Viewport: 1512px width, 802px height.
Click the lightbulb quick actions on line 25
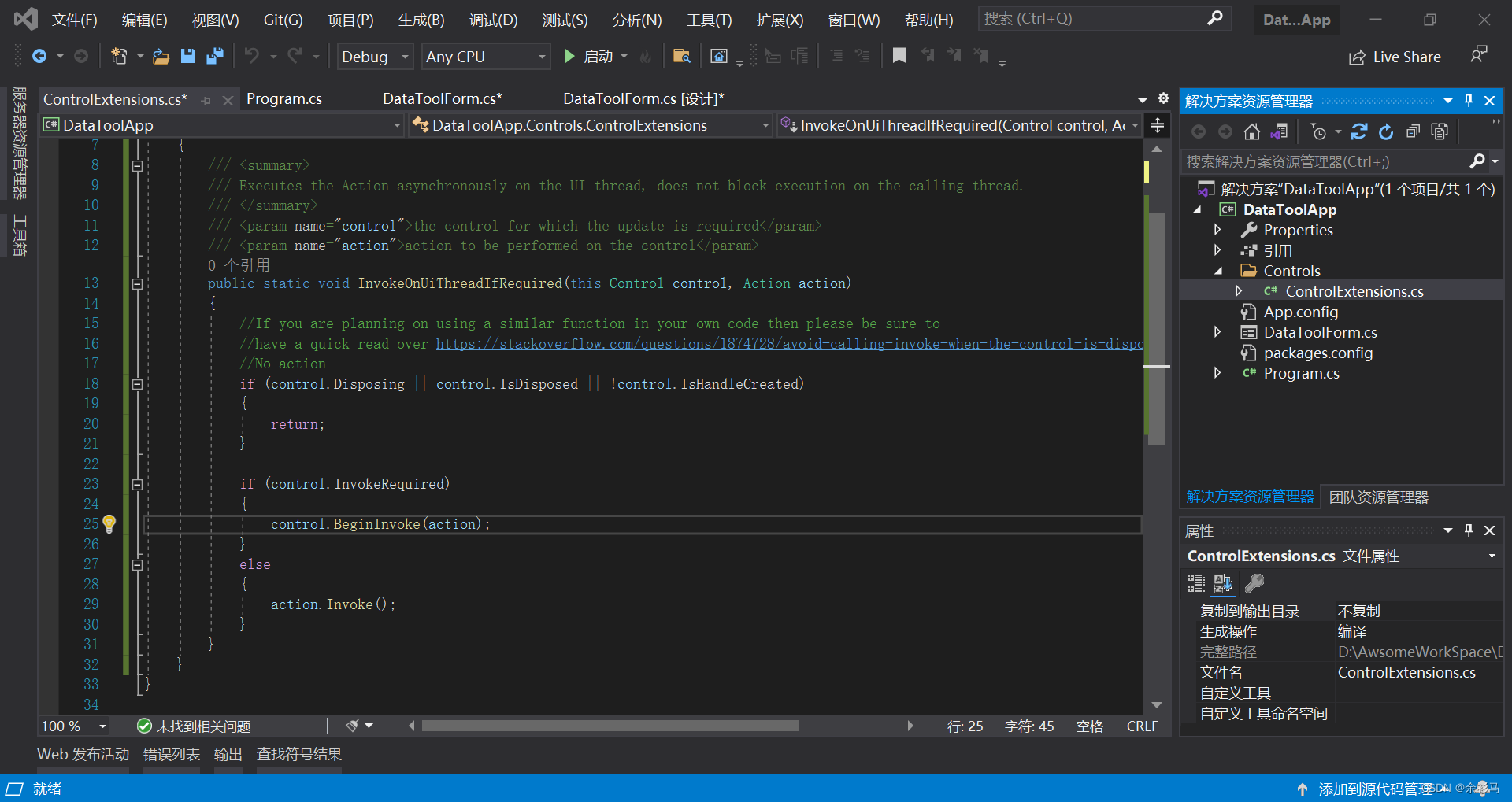coord(109,523)
